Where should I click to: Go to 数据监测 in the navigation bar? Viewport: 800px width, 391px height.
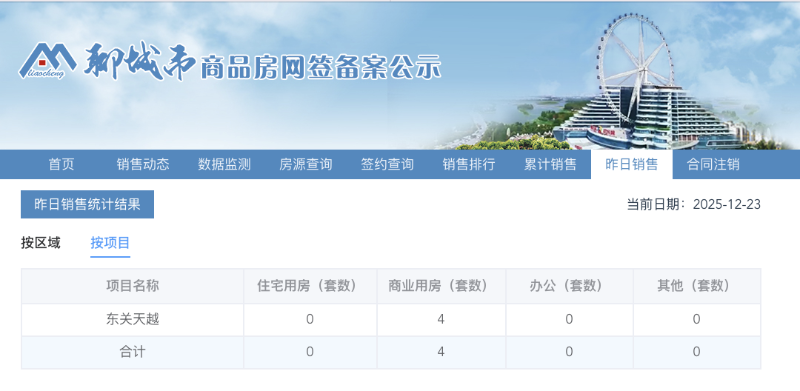(224, 164)
